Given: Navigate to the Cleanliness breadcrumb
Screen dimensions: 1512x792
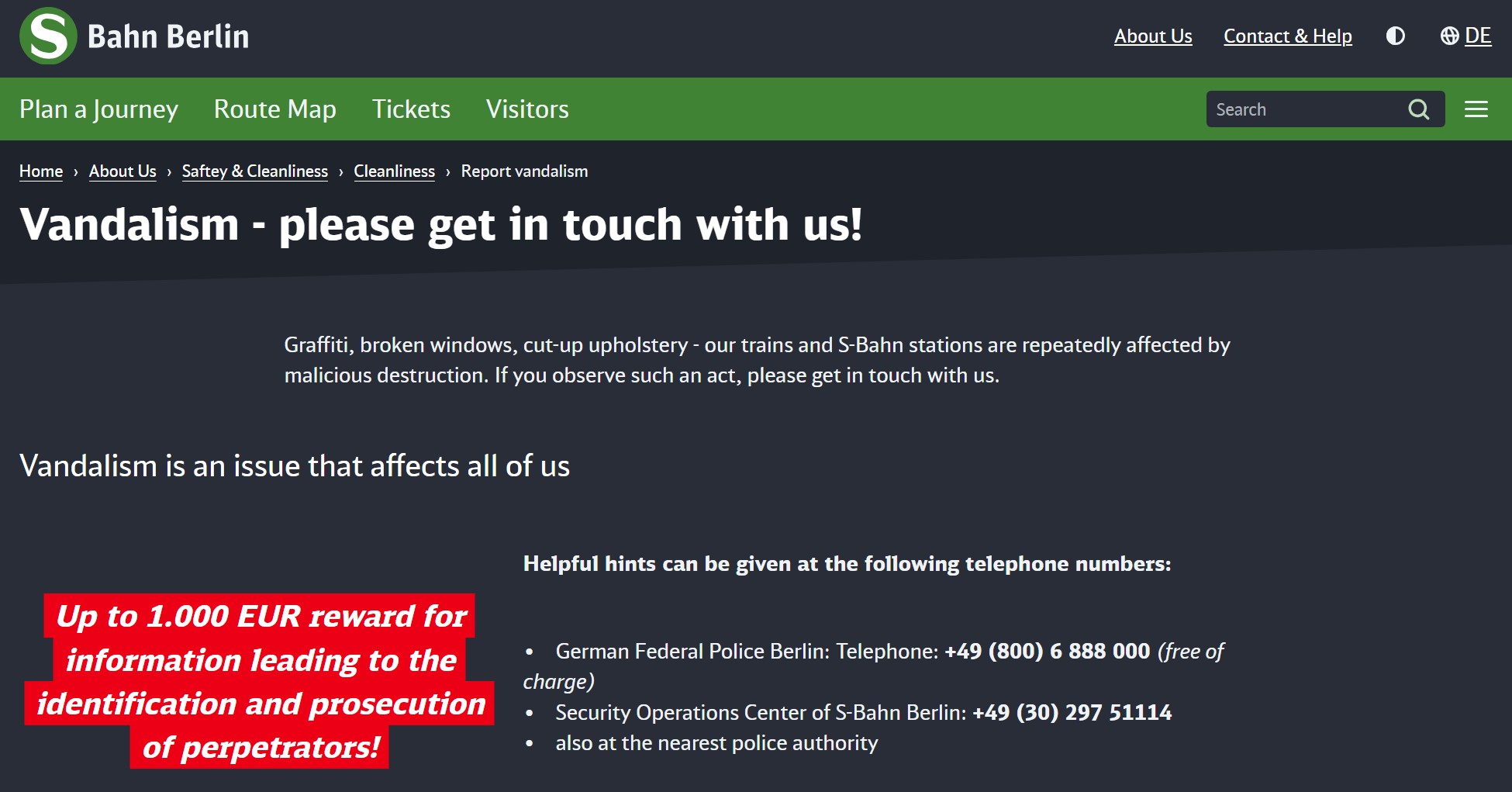Looking at the screenshot, I should click(395, 171).
